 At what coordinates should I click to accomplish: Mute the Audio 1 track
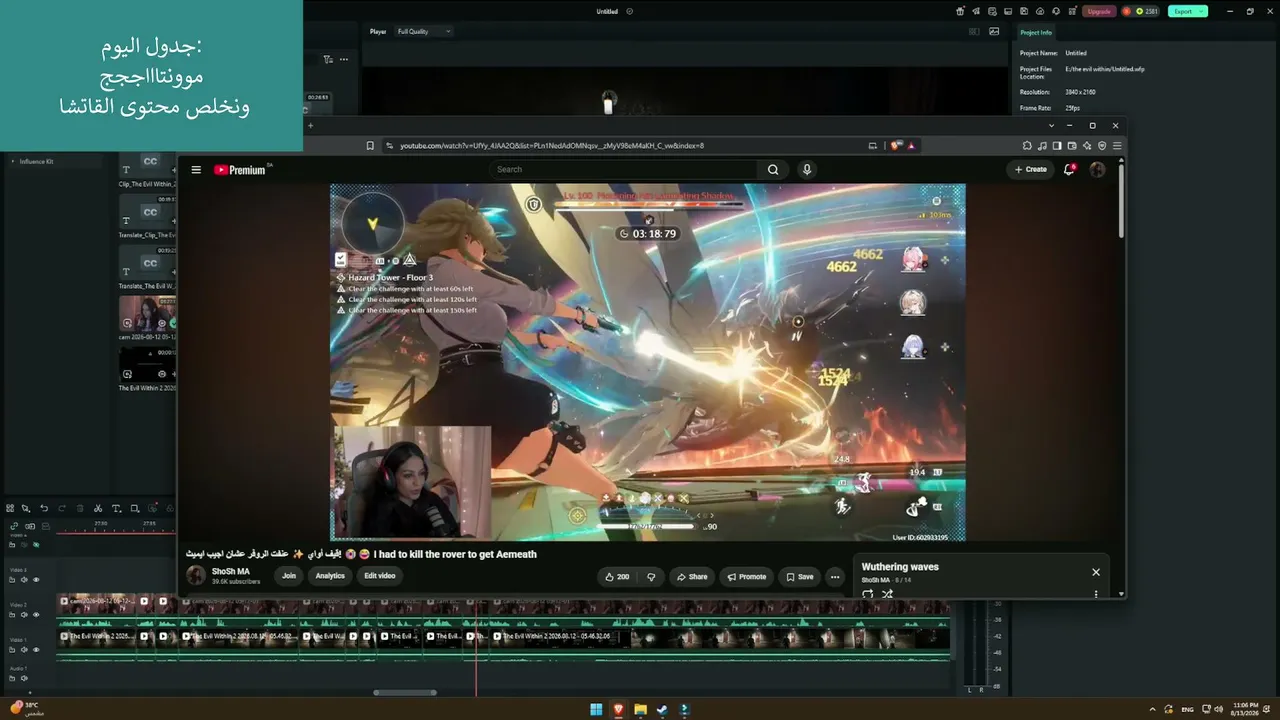click(25, 679)
